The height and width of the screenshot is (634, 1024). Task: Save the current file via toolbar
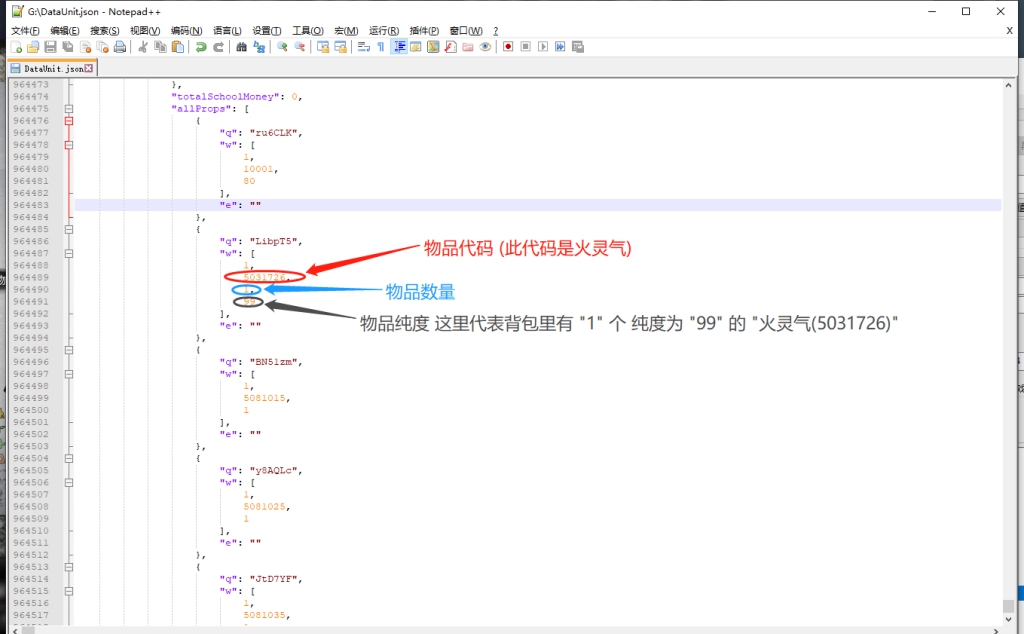click(x=50, y=47)
